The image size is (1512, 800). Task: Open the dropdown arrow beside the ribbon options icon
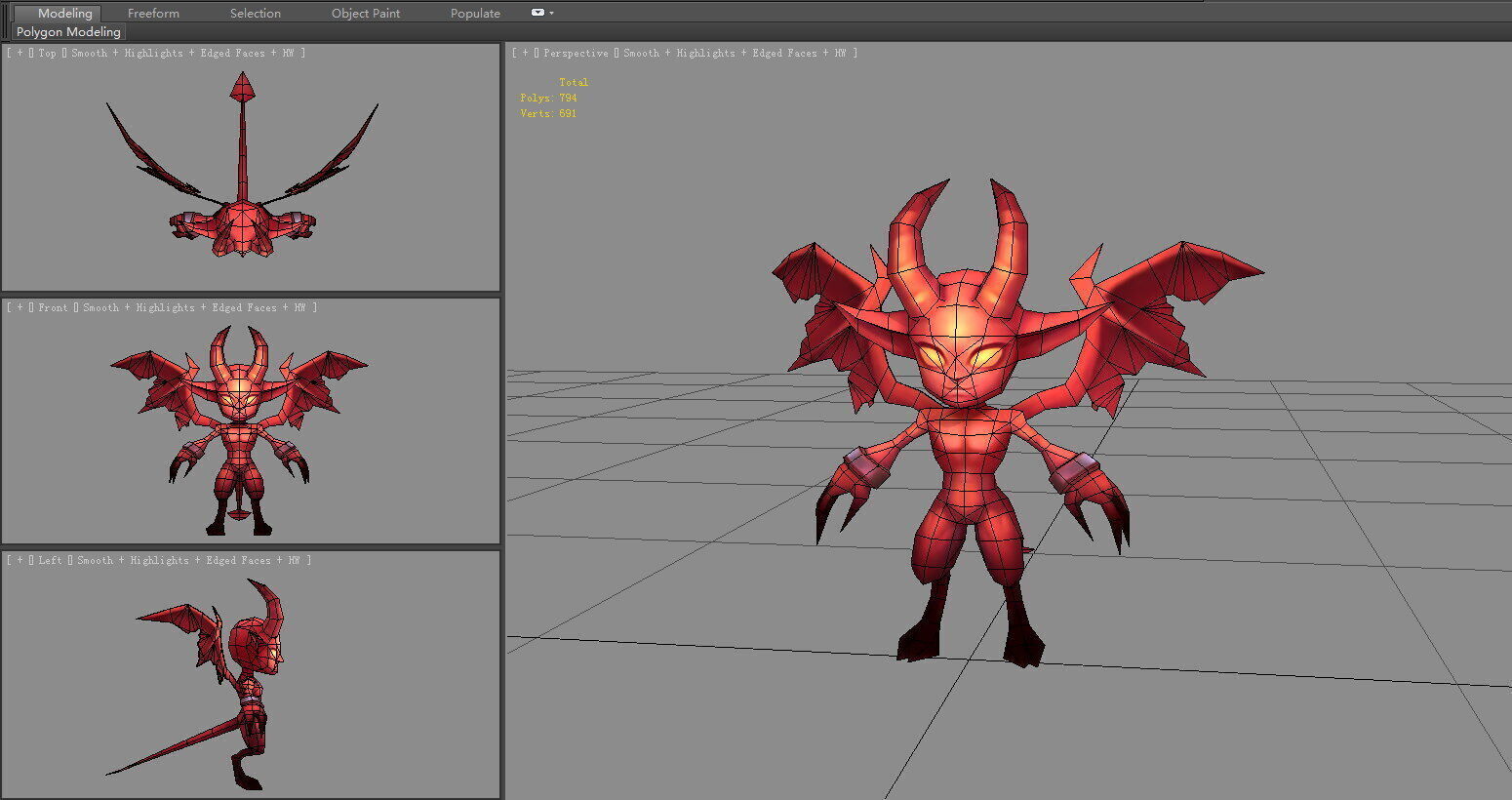[x=552, y=14]
